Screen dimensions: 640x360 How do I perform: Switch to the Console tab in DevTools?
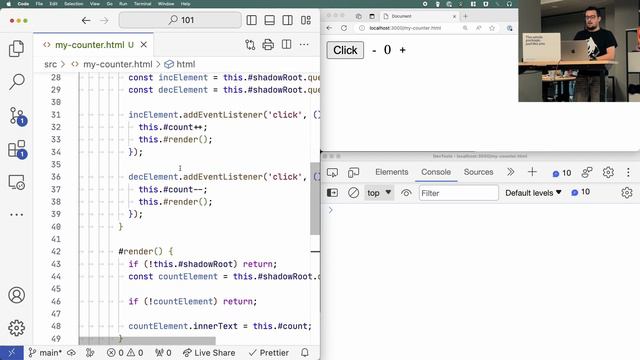tap(436, 172)
